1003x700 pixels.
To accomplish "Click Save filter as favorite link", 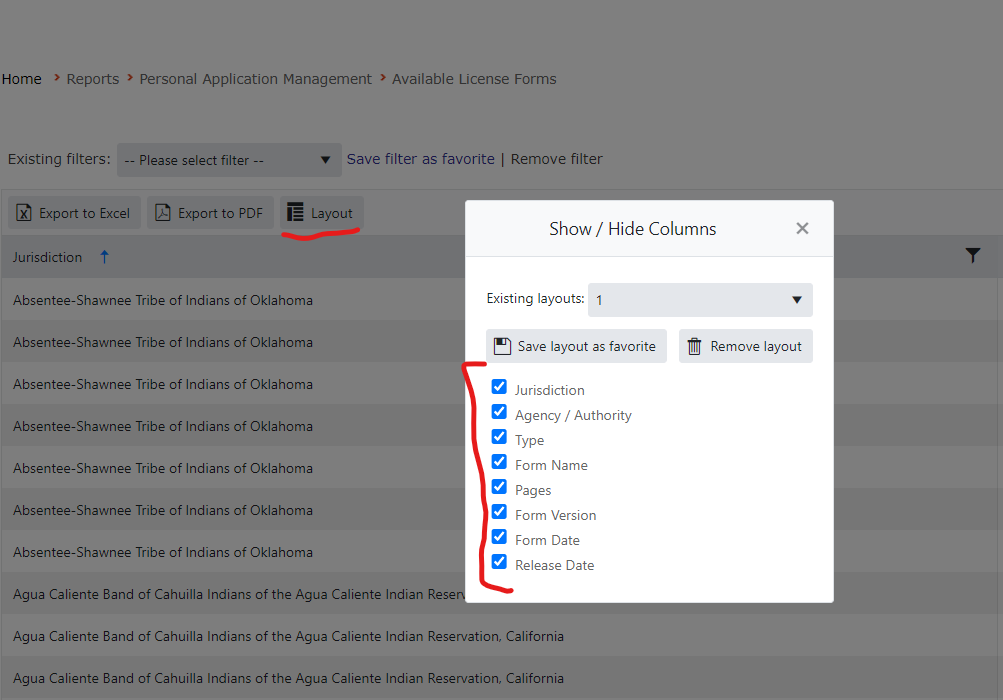I will [x=421, y=159].
